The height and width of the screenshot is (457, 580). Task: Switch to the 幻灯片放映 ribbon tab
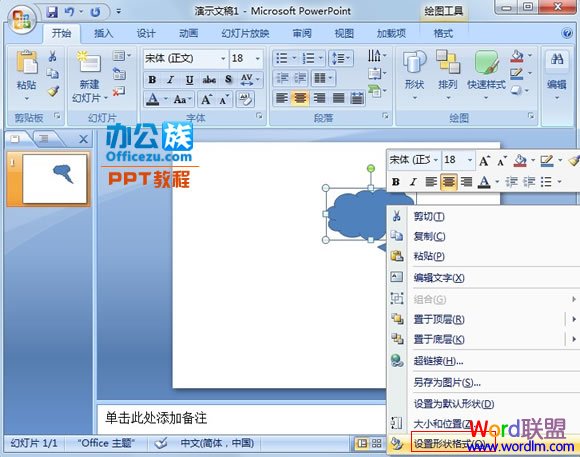tap(245, 33)
